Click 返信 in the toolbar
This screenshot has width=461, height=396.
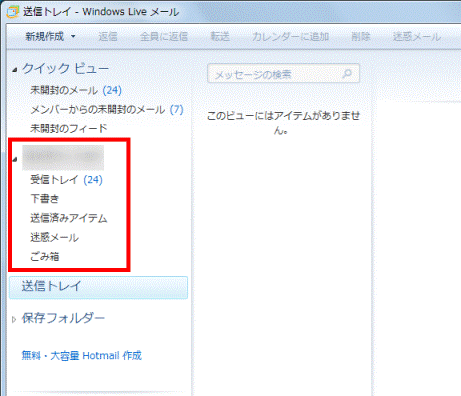[x=108, y=36]
